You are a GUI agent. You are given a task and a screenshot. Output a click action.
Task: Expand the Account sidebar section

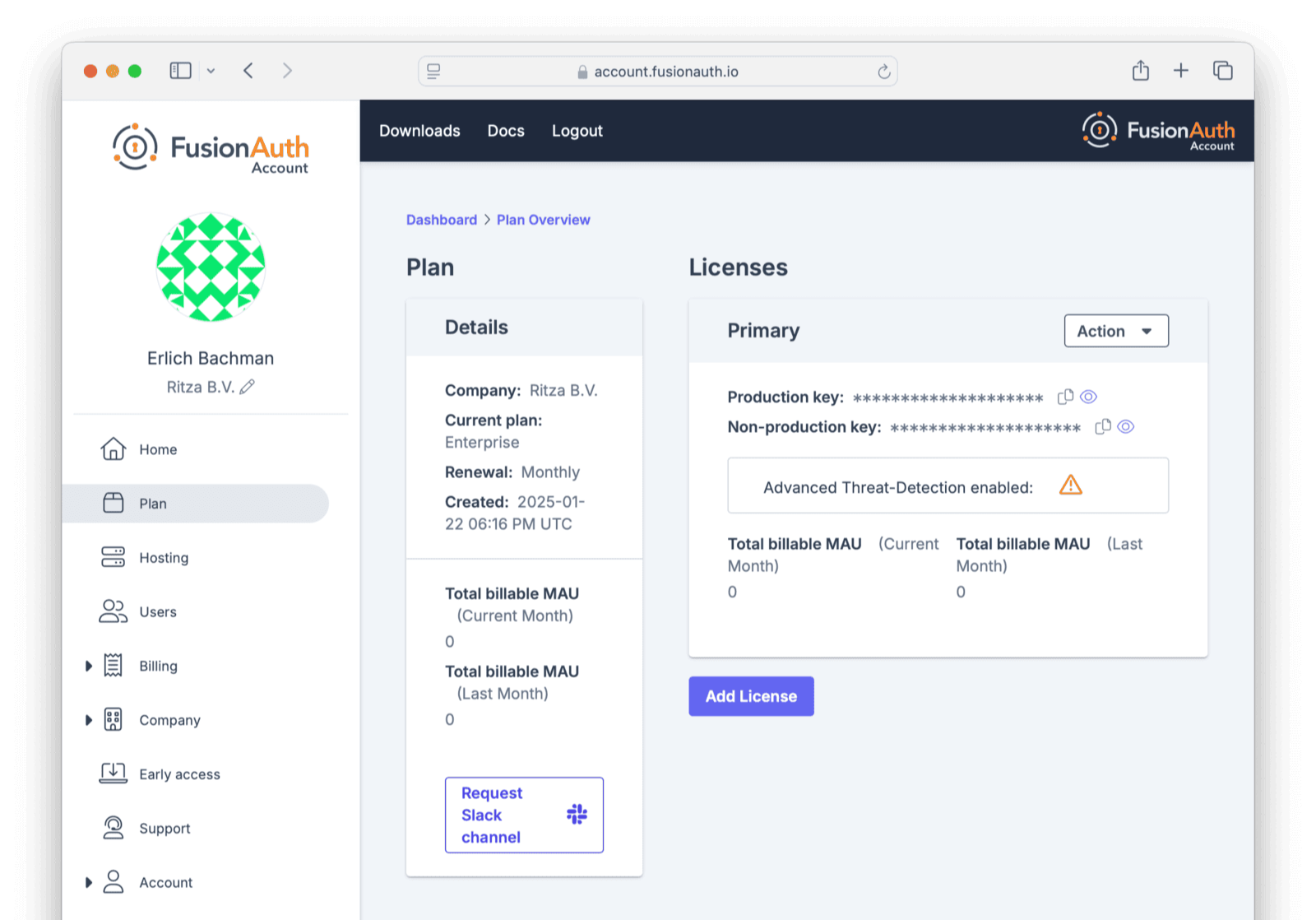(89, 882)
